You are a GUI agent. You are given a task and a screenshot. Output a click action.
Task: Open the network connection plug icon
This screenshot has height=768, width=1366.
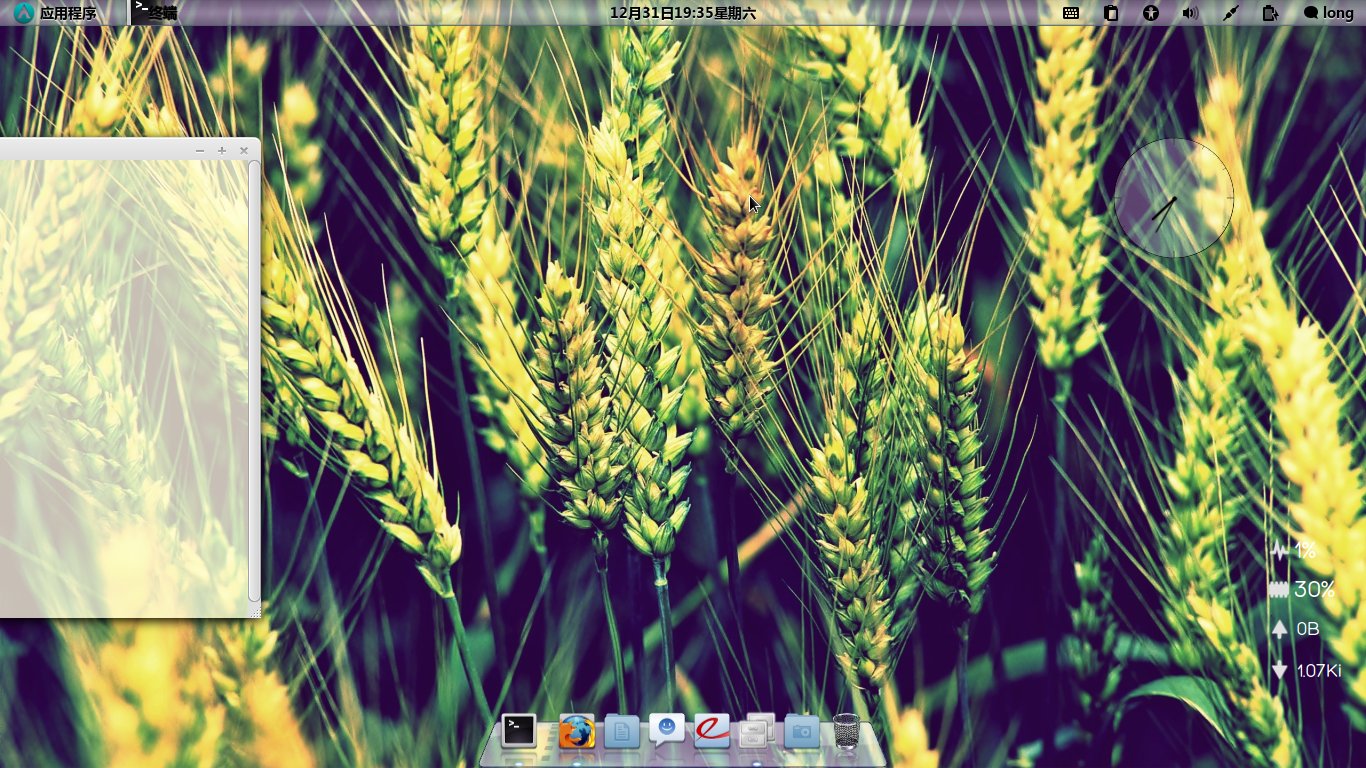click(x=1230, y=13)
